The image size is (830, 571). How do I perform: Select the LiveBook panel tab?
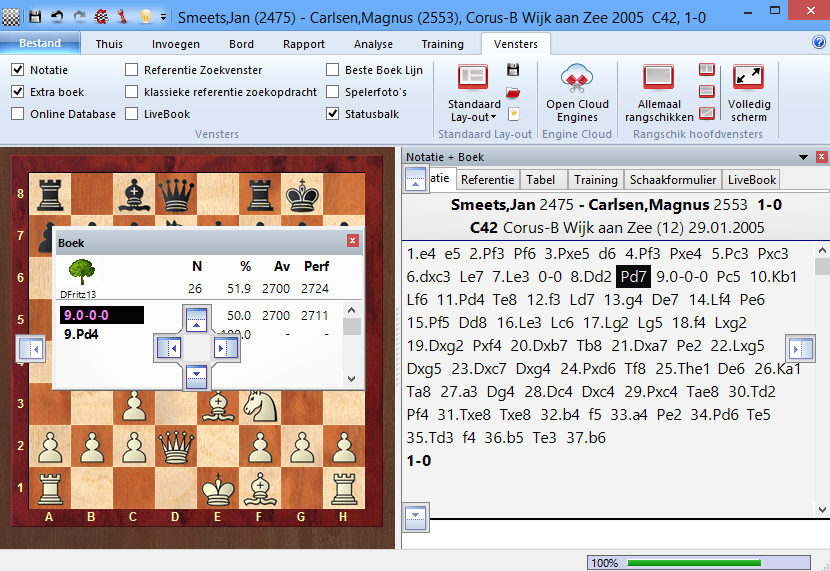[x=752, y=180]
